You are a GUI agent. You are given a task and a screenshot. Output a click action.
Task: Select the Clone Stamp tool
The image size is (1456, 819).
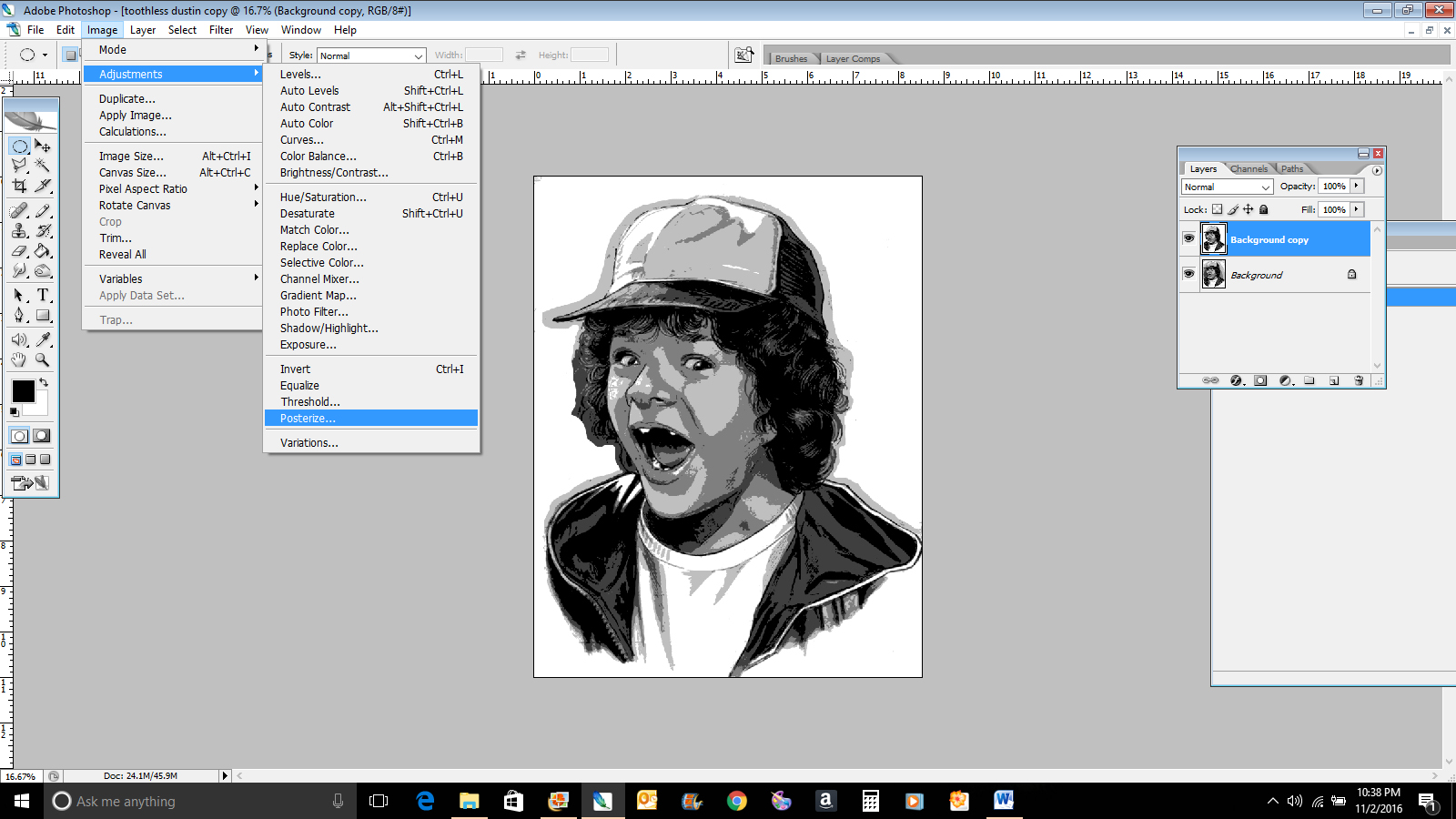pyautogui.click(x=20, y=230)
